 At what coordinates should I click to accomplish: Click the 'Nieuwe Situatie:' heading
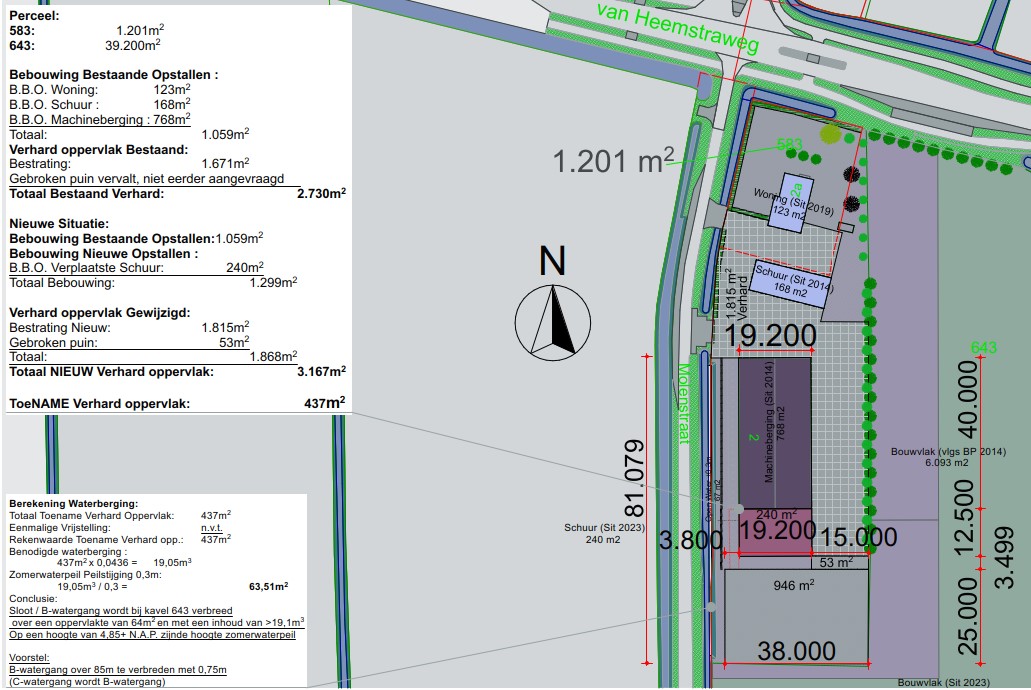tap(59, 224)
